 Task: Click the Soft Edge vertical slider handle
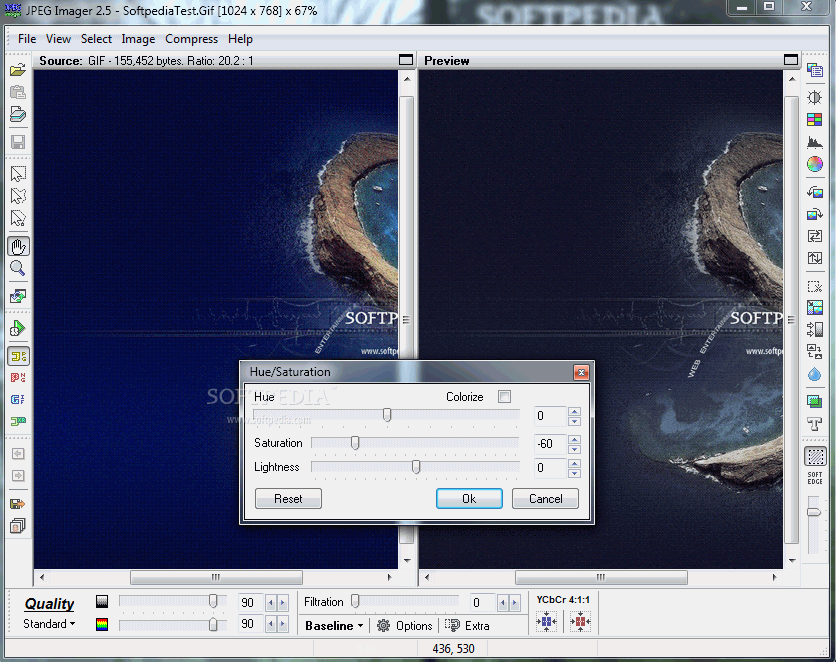[x=814, y=512]
